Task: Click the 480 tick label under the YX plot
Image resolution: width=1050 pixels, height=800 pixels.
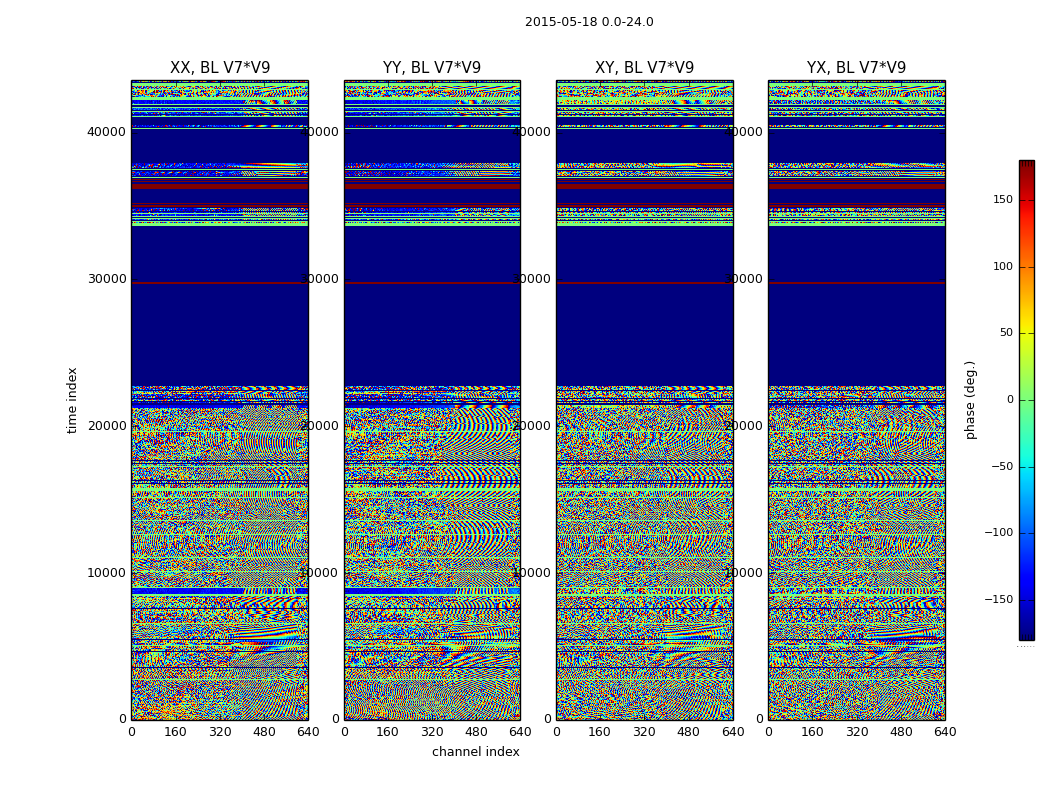Action: pyautogui.click(x=901, y=732)
